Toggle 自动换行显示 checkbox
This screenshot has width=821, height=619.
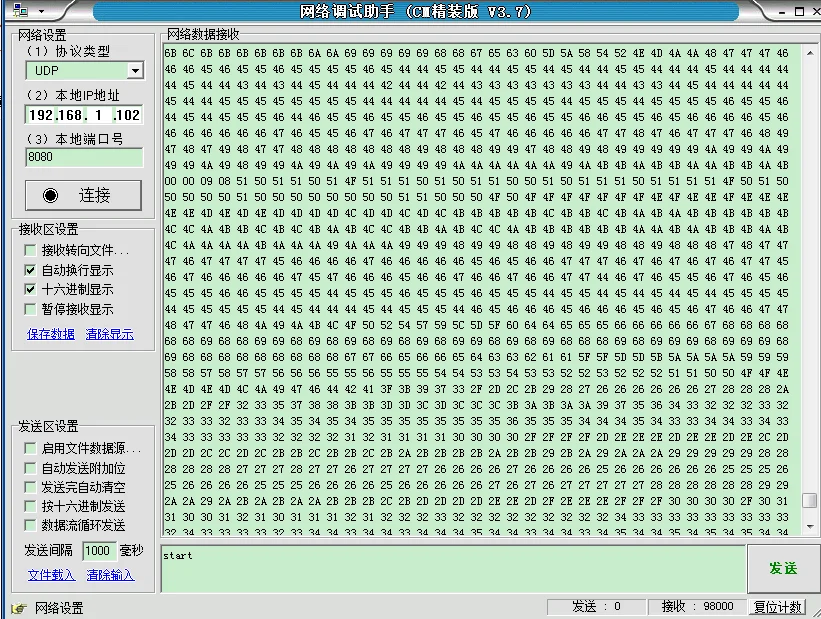coord(30,270)
